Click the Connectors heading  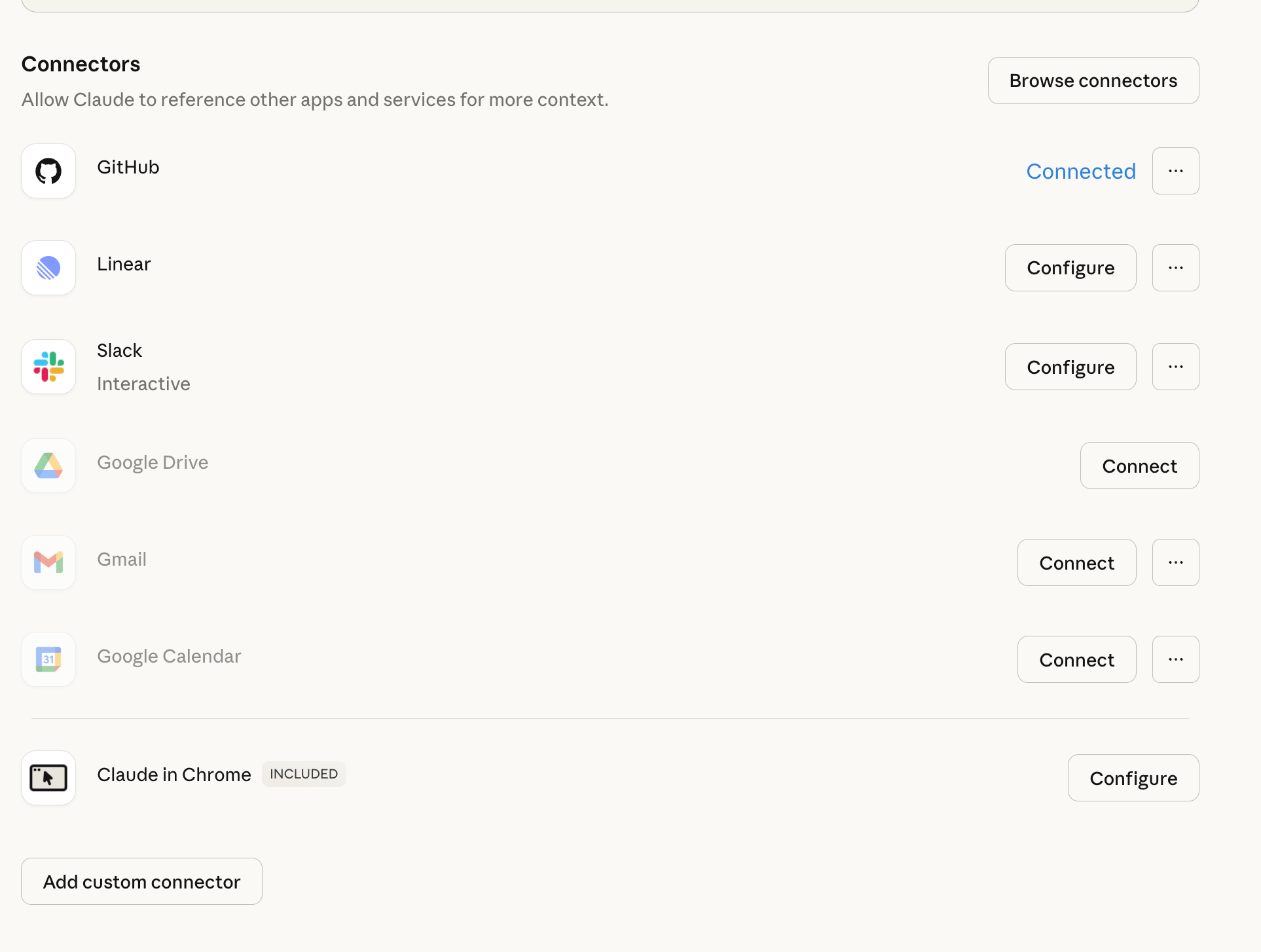click(81, 64)
